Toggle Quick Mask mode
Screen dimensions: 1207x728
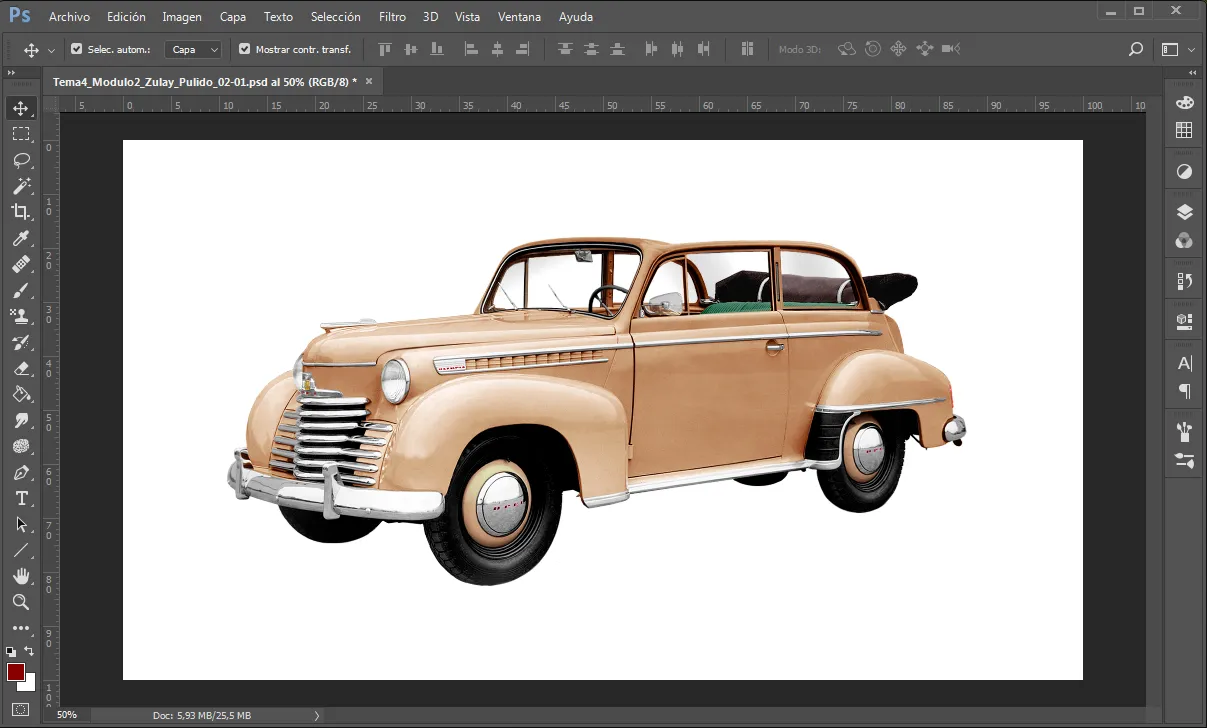pos(21,709)
